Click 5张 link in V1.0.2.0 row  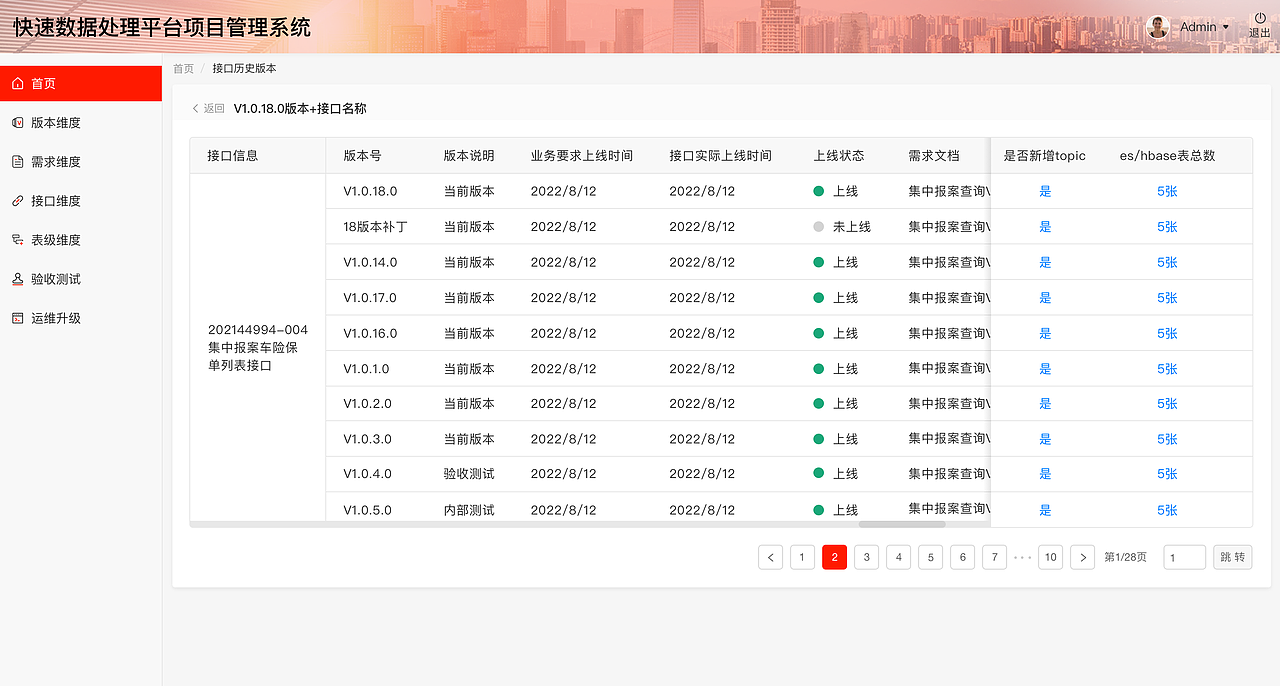pyautogui.click(x=1167, y=404)
